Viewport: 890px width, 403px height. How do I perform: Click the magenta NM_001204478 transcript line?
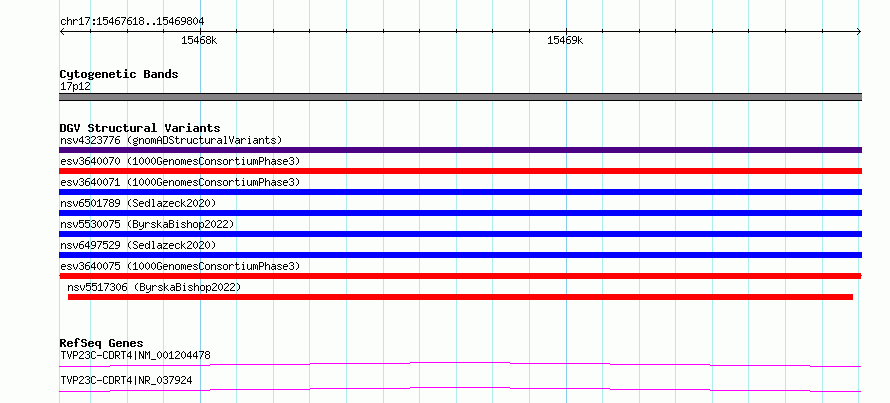[x=460, y=364]
